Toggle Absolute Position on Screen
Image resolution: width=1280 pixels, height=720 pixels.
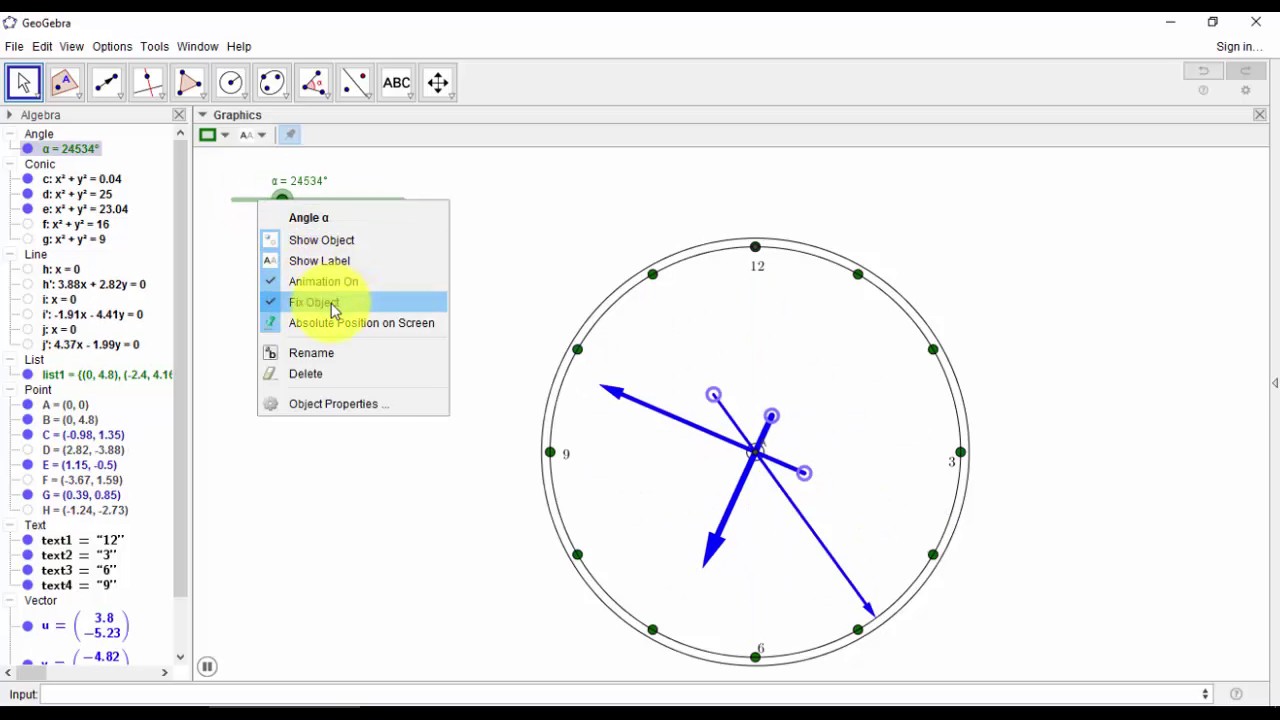(x=353, y=323)
